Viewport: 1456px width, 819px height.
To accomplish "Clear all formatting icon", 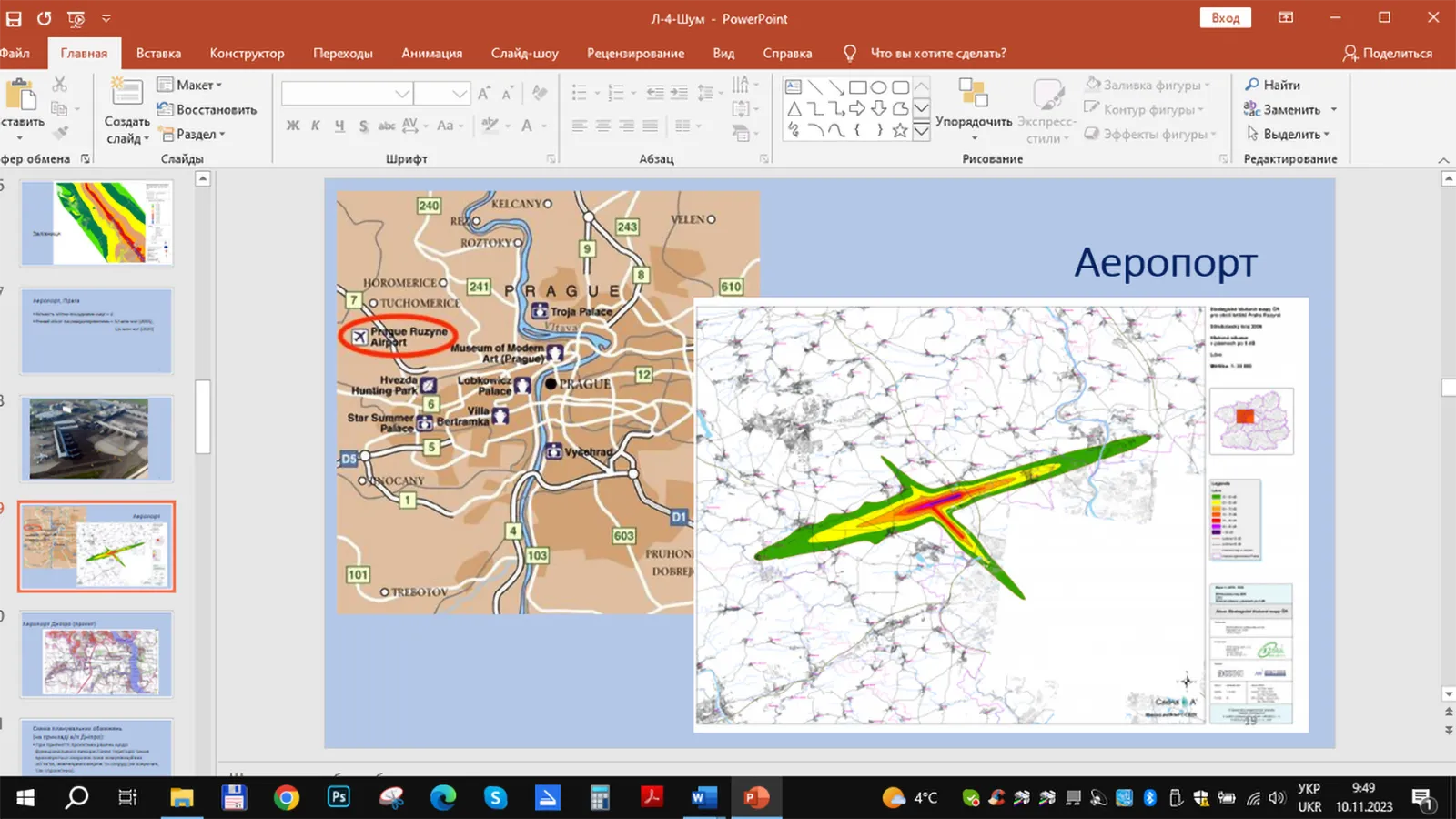I will (x=540, y=93).
